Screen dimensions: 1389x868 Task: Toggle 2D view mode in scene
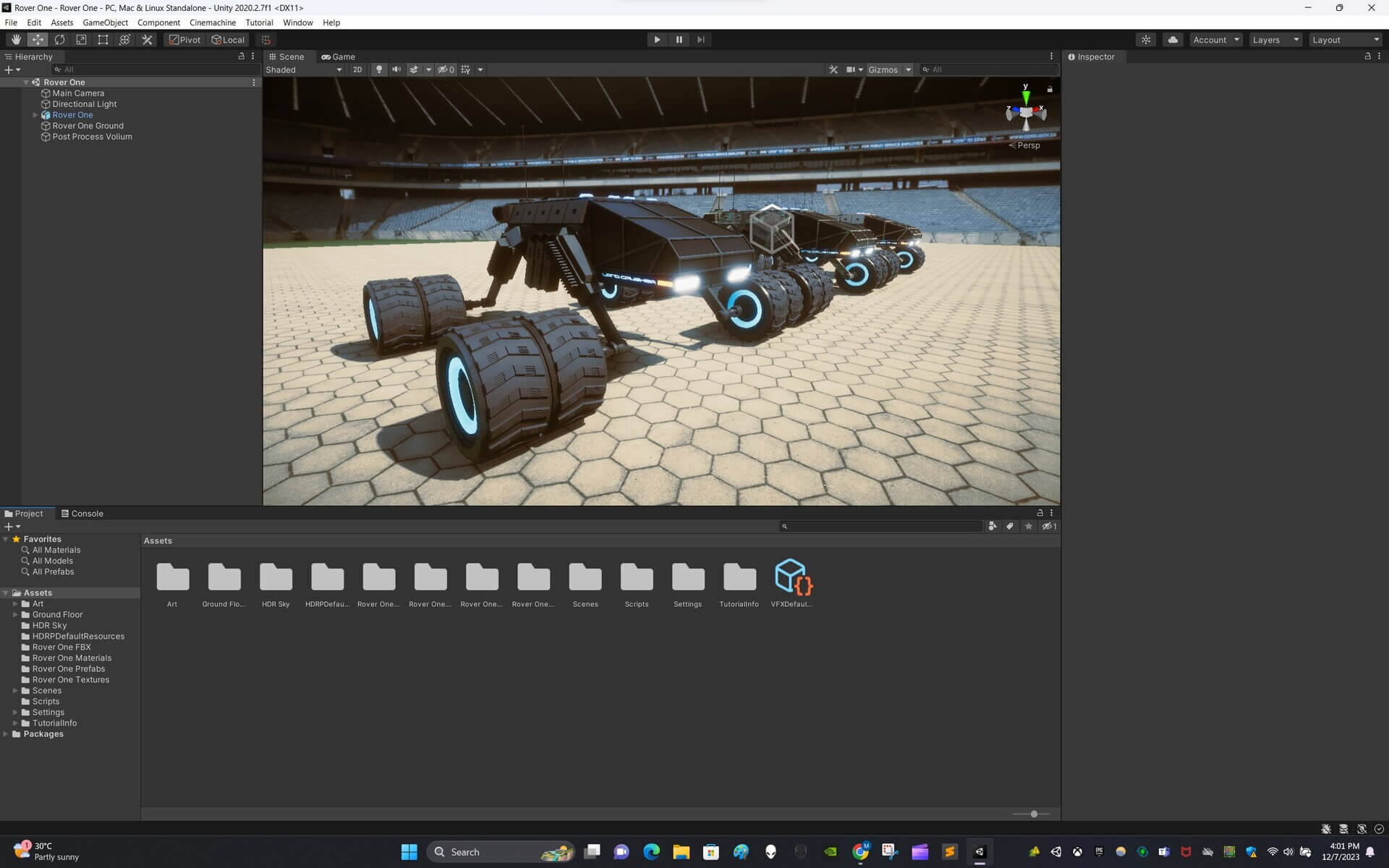[x=357, y=69]
